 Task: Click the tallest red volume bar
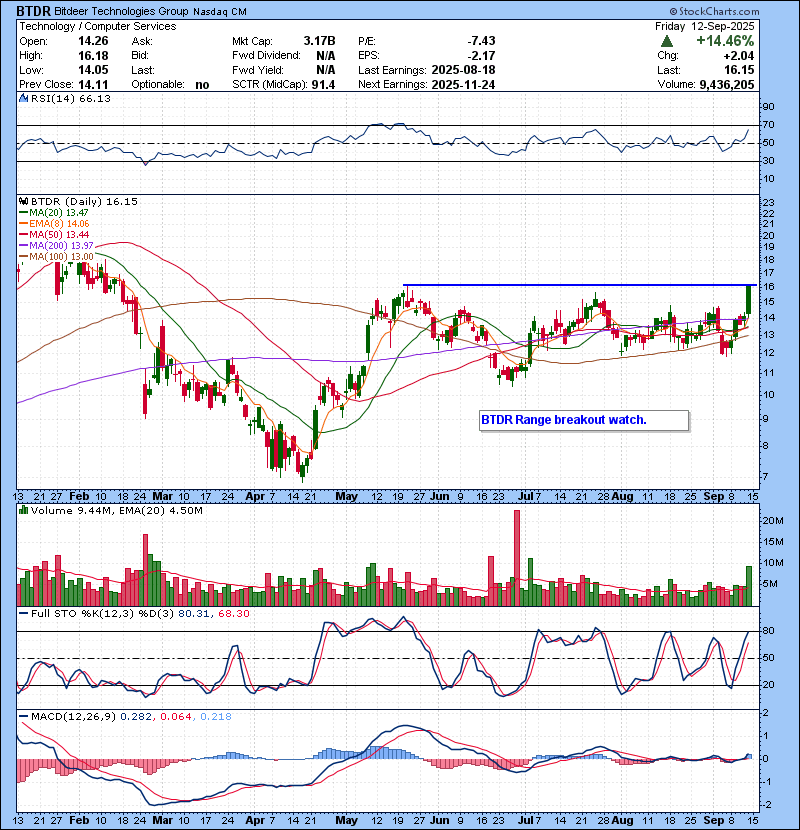517,558
